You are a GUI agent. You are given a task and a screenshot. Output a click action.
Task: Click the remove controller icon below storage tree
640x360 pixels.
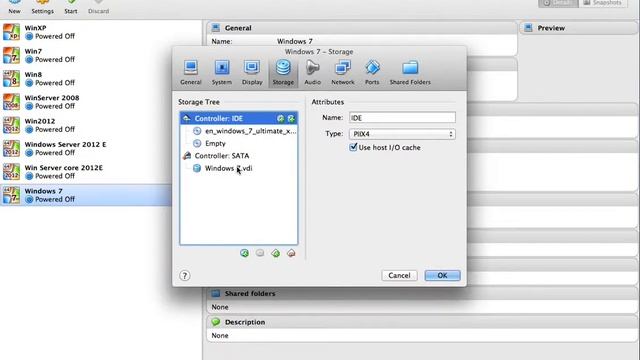[x=291, y=253]
